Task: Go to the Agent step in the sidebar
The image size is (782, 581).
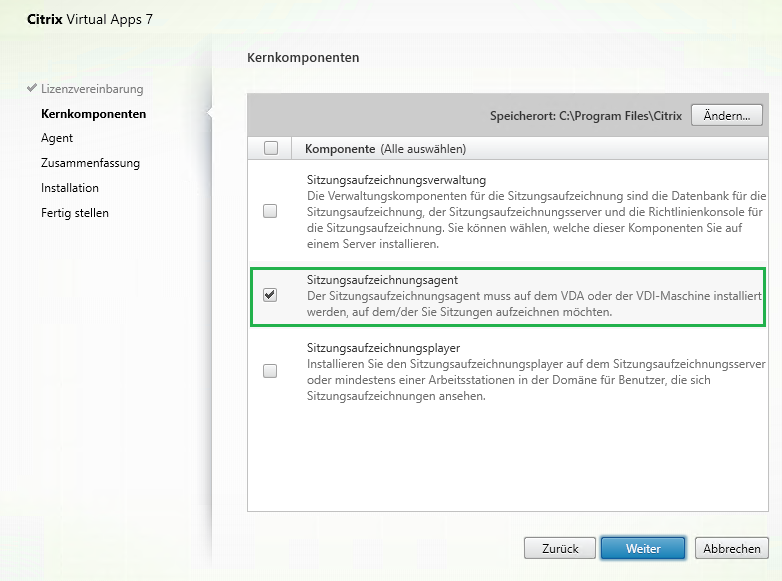Action: pyautogui.click(x=57, y=138)
